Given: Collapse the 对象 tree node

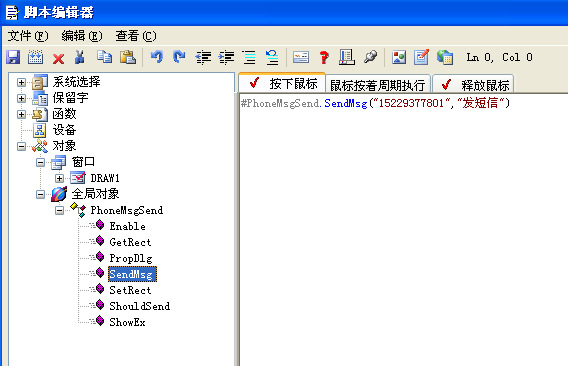Looking at the screenshot, I should (x=21, y=146).
